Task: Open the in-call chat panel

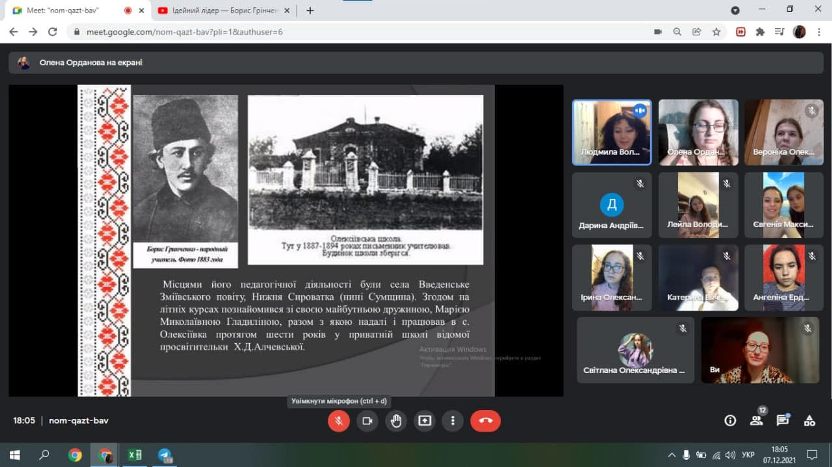Action: 782,421
